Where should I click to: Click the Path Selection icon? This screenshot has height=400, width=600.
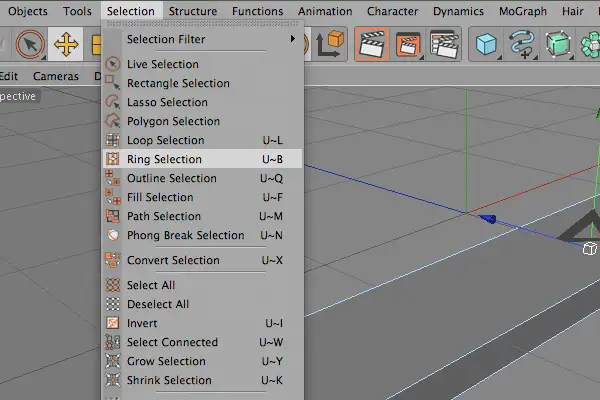coord(112,216)
